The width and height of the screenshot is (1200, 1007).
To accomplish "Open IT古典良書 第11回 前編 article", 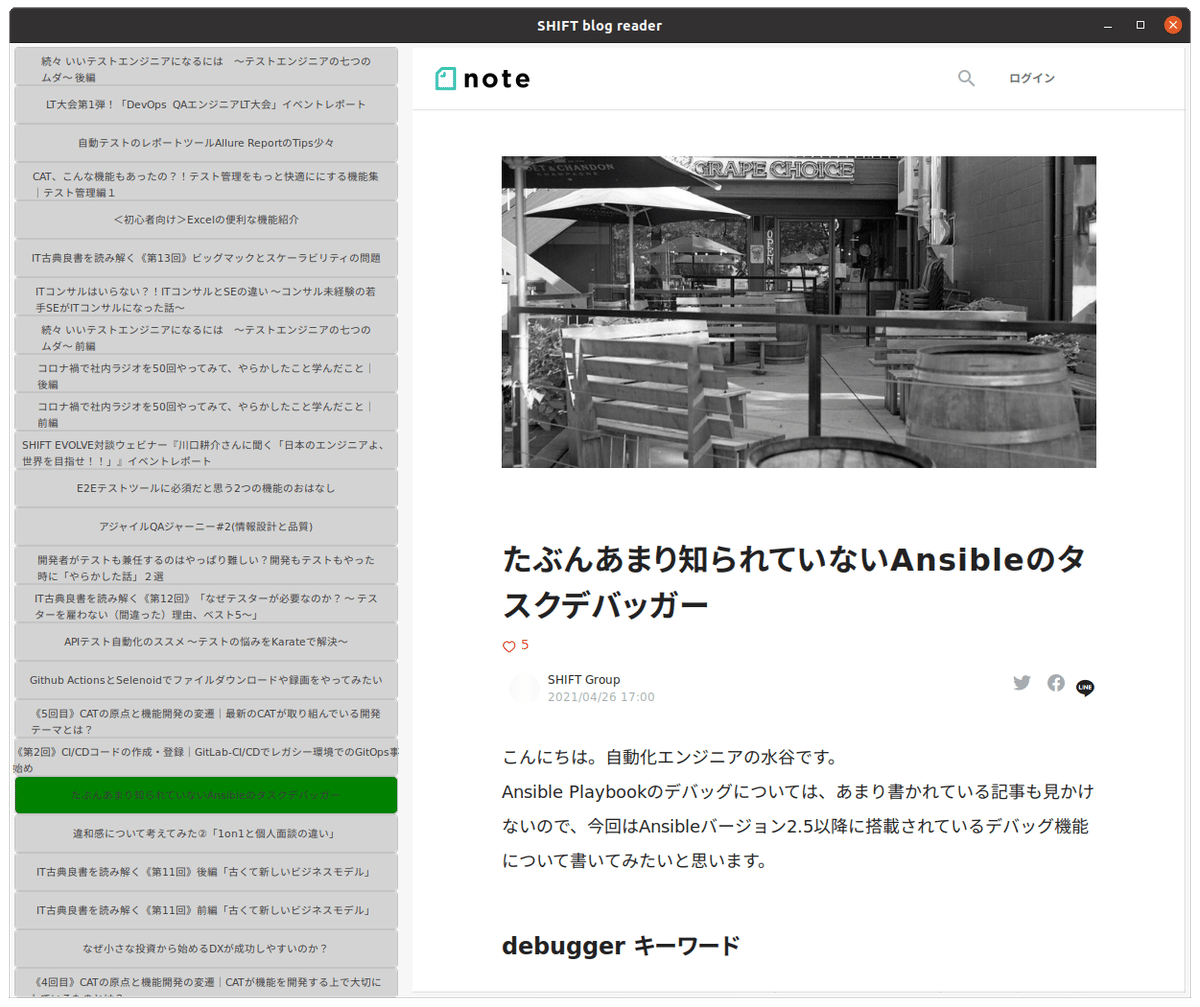I will coord(206,911).
